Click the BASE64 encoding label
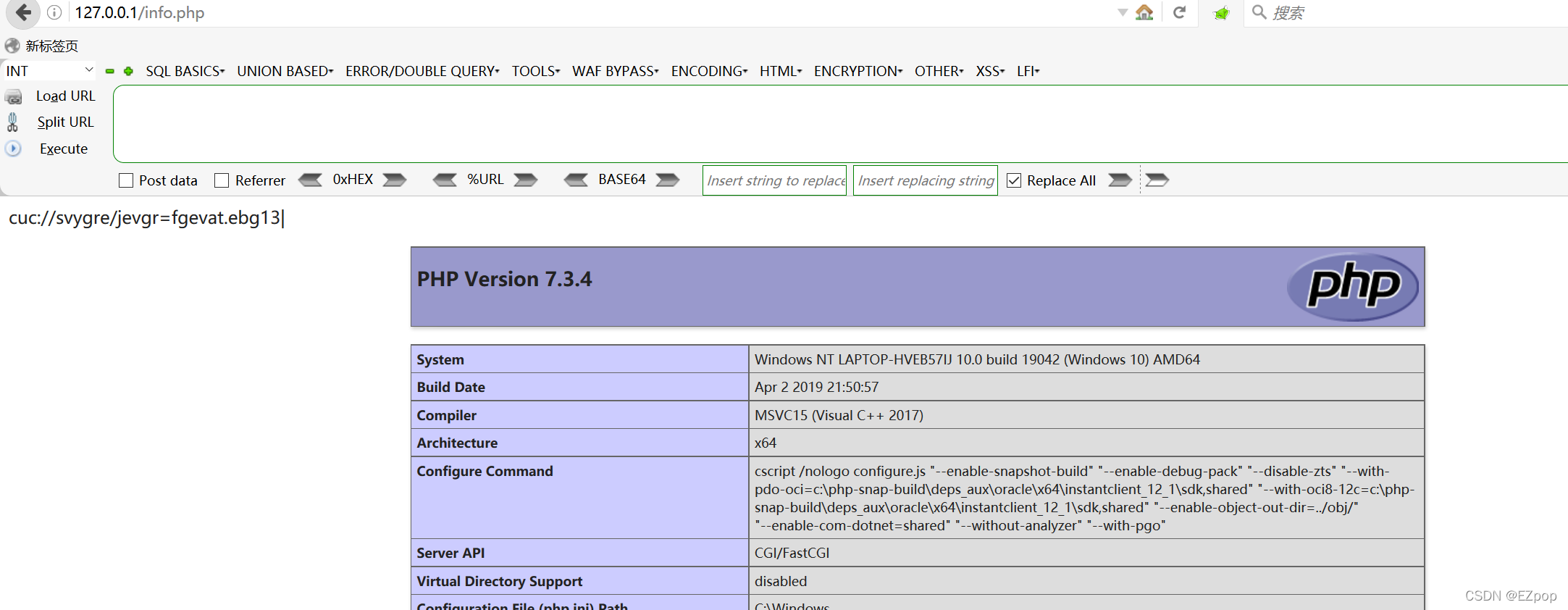 621,179
